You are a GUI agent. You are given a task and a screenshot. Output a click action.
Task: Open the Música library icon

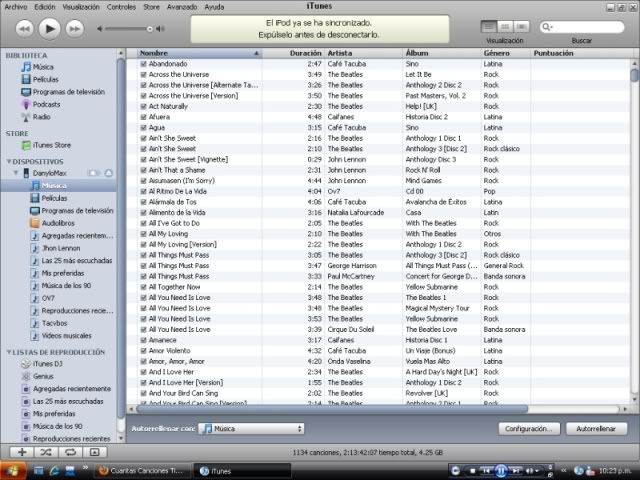click(x=26, y=67)
